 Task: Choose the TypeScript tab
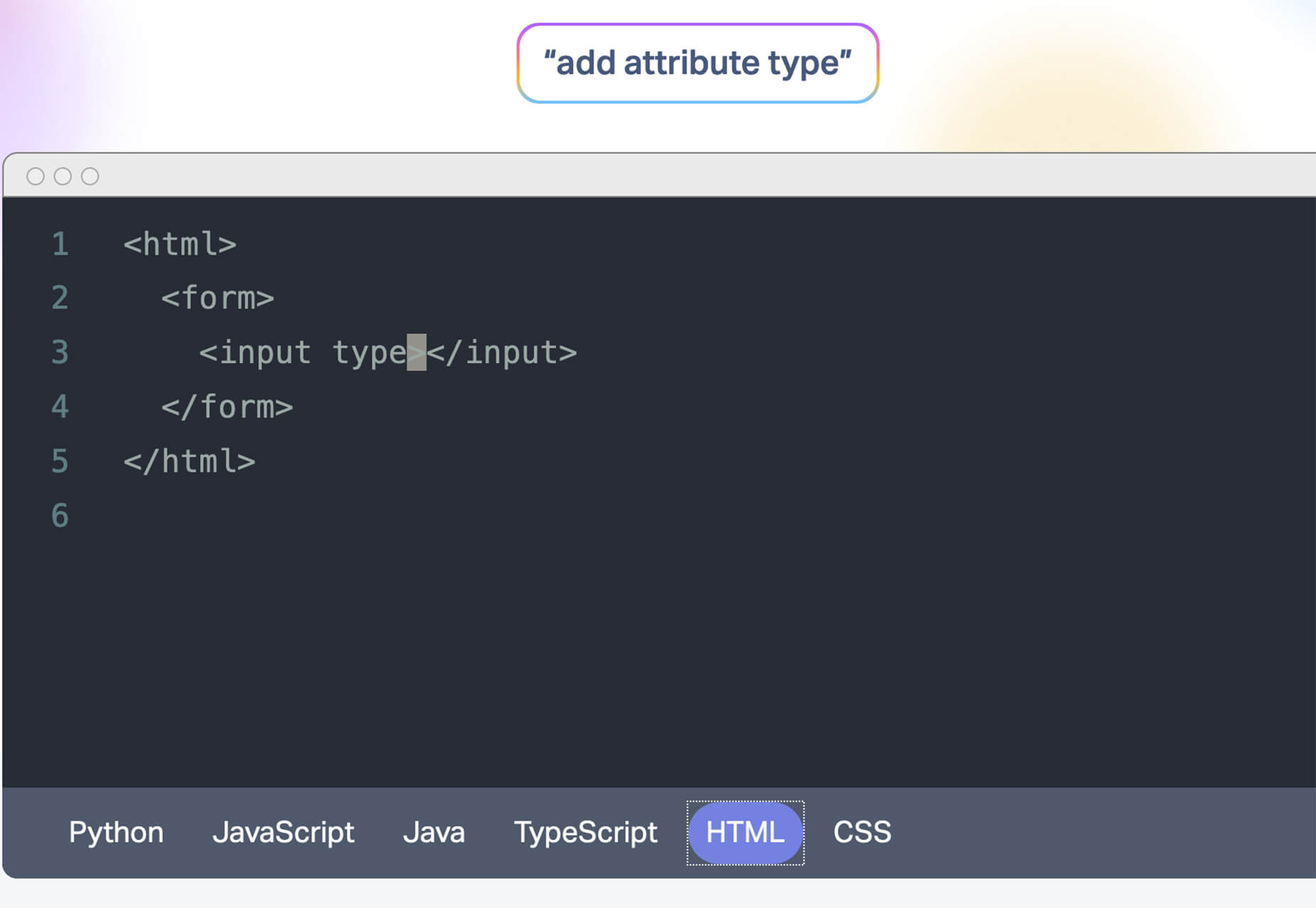tap(586, 833)
